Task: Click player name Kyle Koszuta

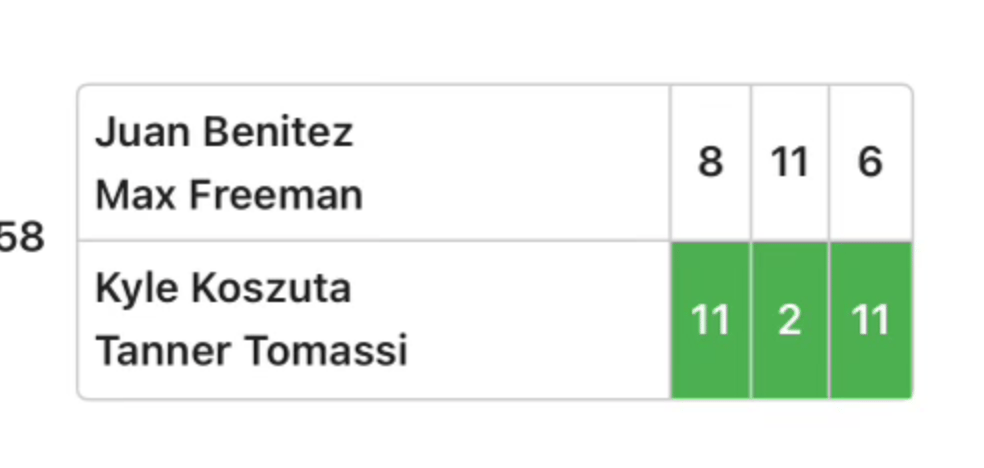Action: pyautogui.click(x=223, y=289)
